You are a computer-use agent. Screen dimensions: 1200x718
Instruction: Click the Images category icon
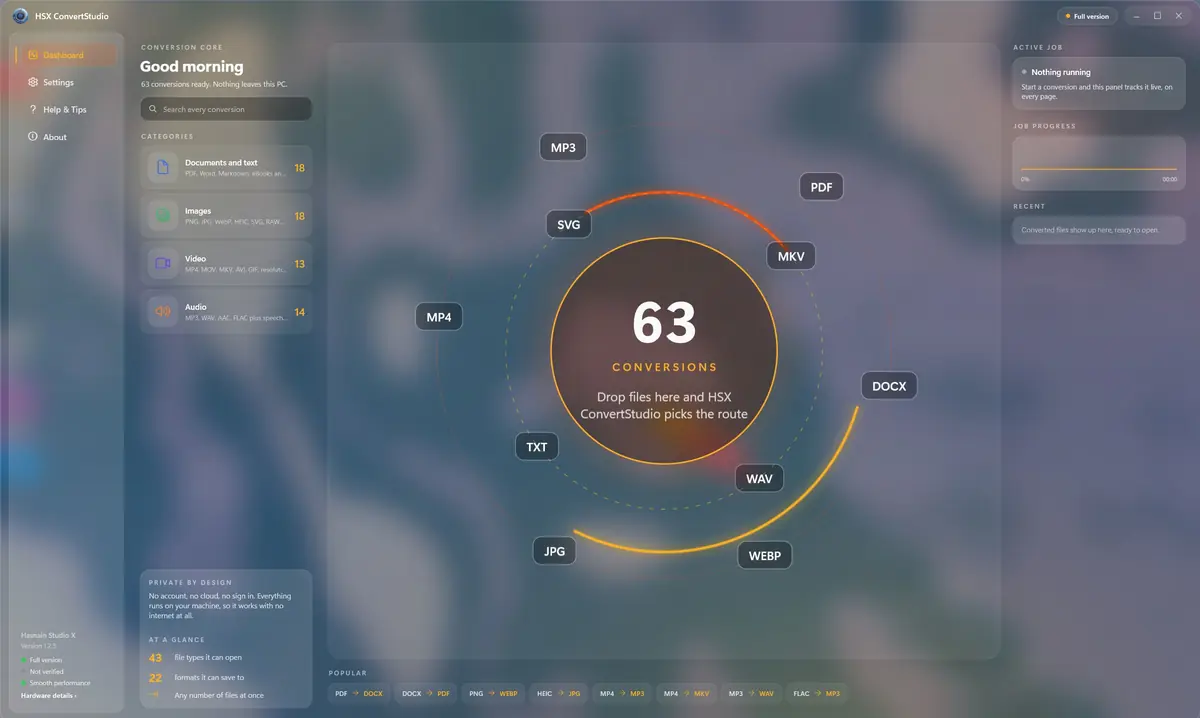(x=163, y=216)
